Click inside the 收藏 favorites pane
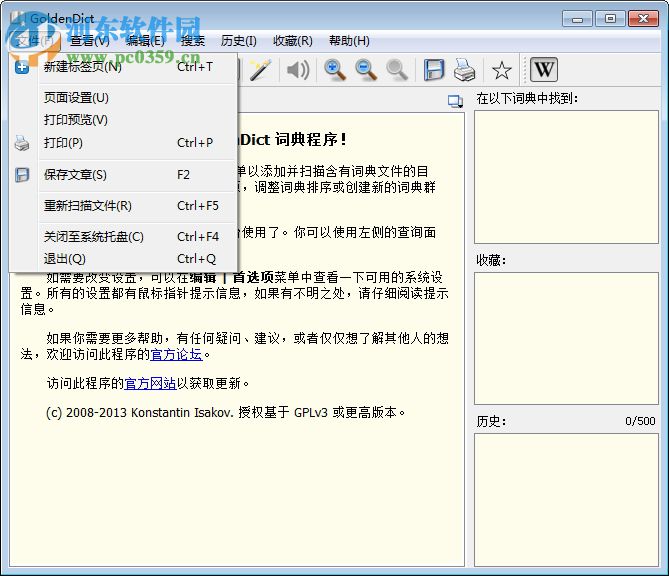Viewport: 669px width, 576px height. (566, 338)
